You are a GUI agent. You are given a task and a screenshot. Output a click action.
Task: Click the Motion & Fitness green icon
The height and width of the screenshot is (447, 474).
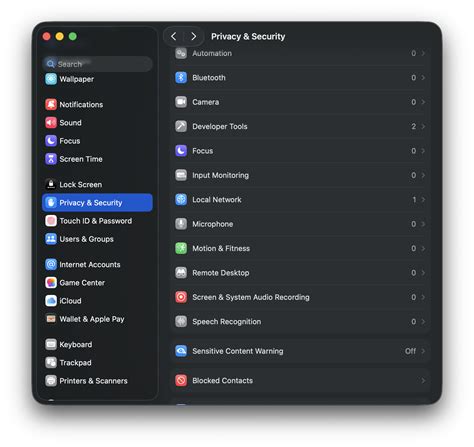(181, 248)
